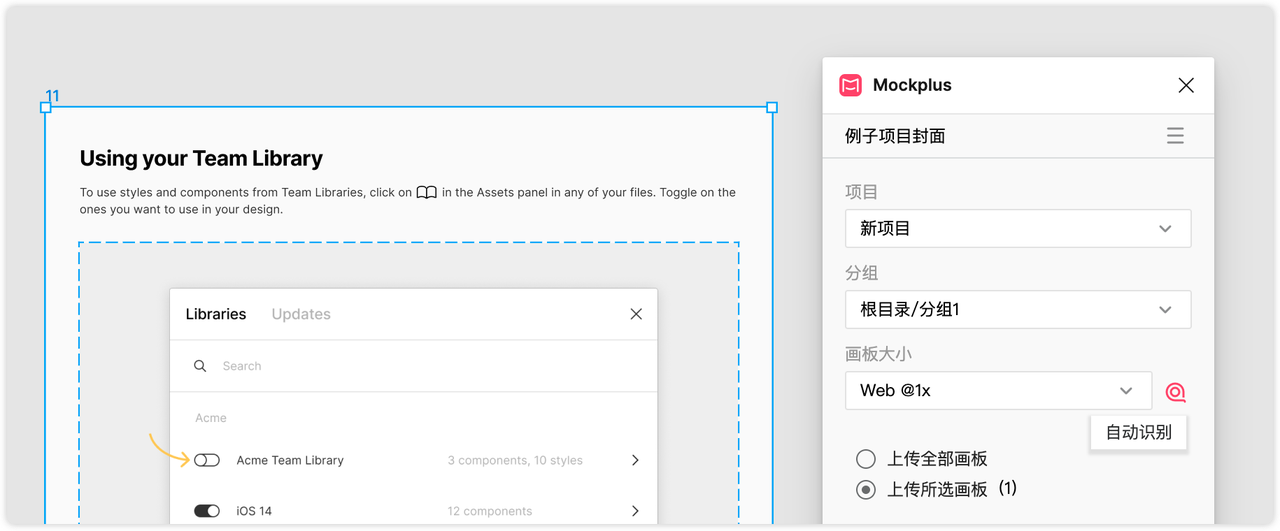Image resolution: width=1280 pixels, height=531 pixels.
Task: Open the hamburger menu beside 例子项目封面
Action: [x=1175, y=136]
